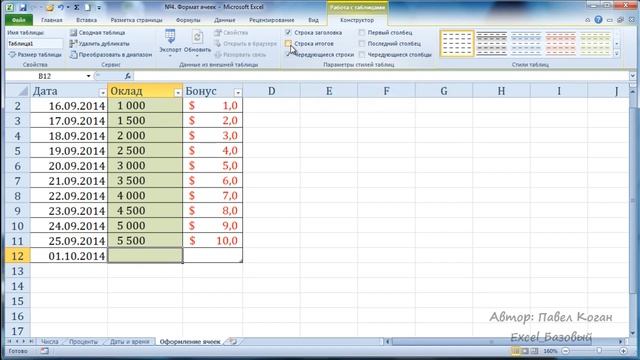Open the Оклад column filter dropdown
Image resolution: width=640 pixels, height=360 pixels.
click(x=178, y=93)
